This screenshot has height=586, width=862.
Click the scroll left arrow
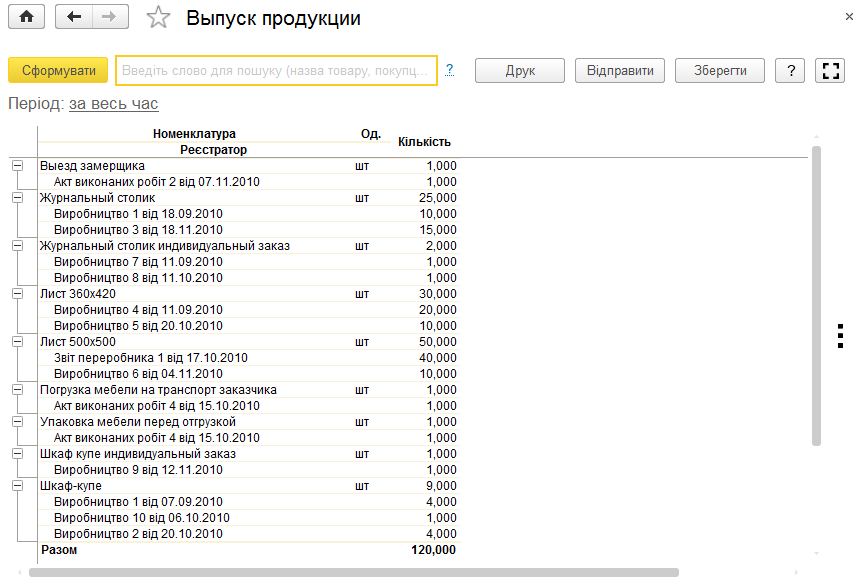pyautogui.click(x=20, y=572)
